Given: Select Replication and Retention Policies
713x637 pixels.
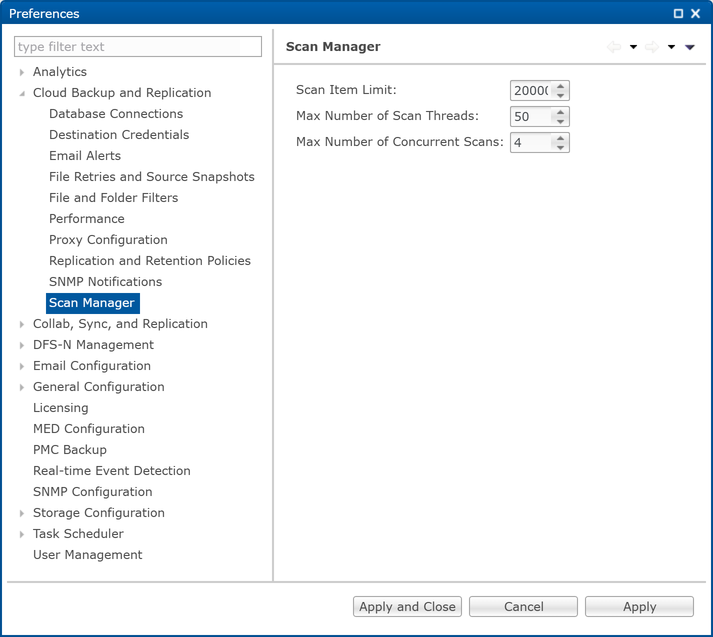Looking at the screenshot, I should (x=150, y=261).
